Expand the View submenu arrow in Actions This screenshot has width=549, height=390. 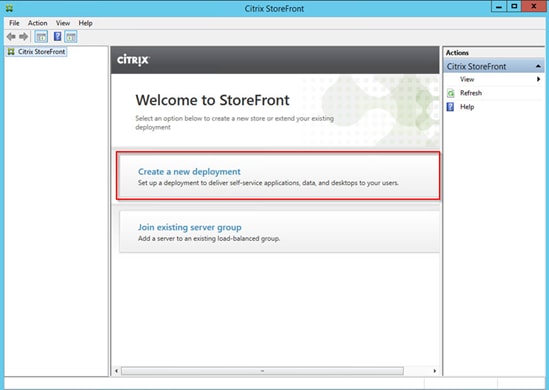tap(538, 79)
